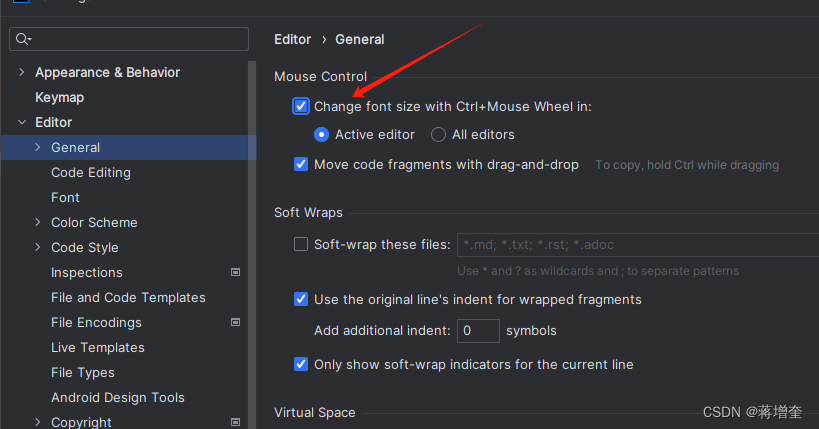Viewport: 819px width, 429px height.
Task: Click the per-project icon beside Copyright
Action: 236,422
